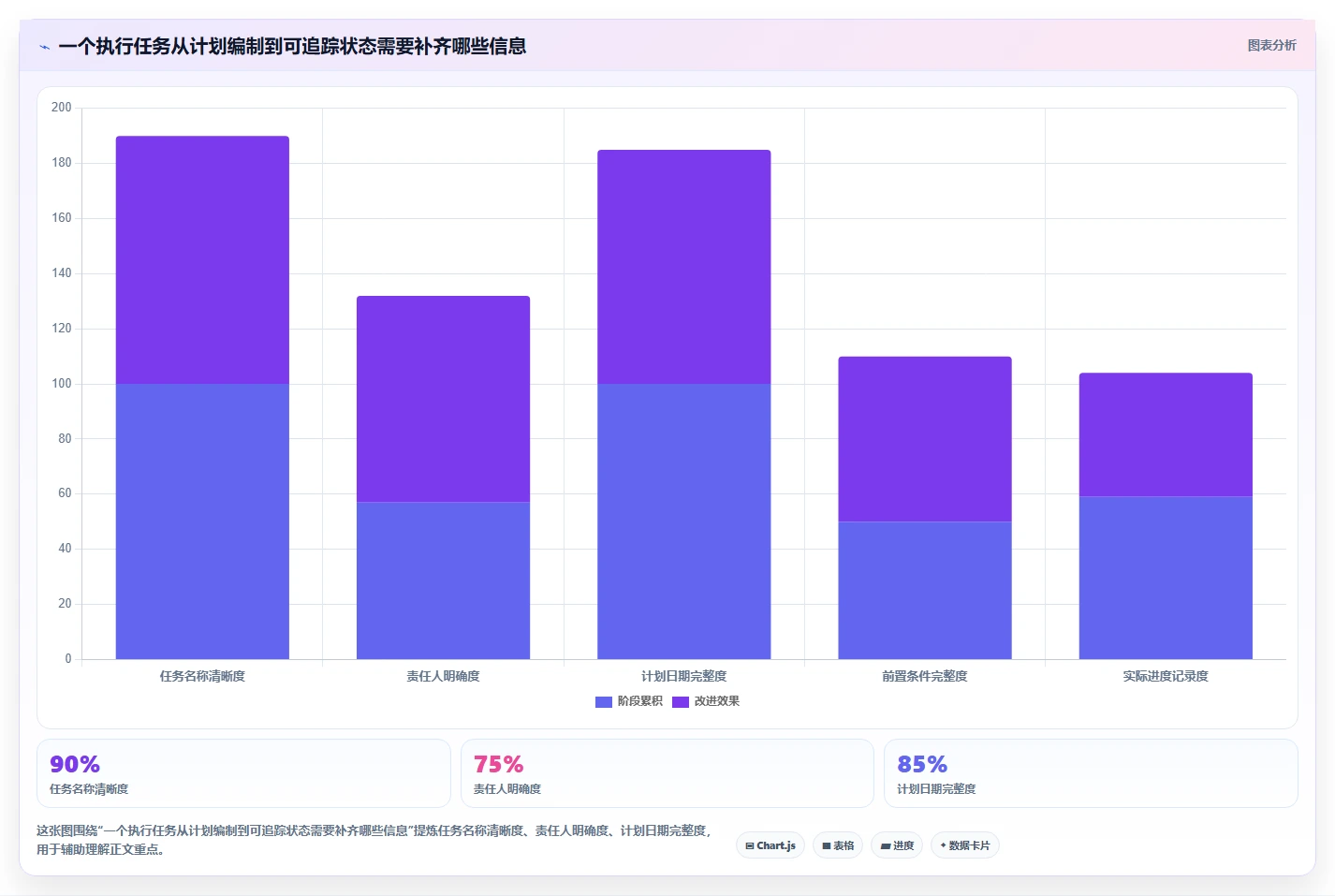1335x896 pixels.
Task: Click the blue segment of 实际进度记录度 bar
Action: (x=1166, y=578)
